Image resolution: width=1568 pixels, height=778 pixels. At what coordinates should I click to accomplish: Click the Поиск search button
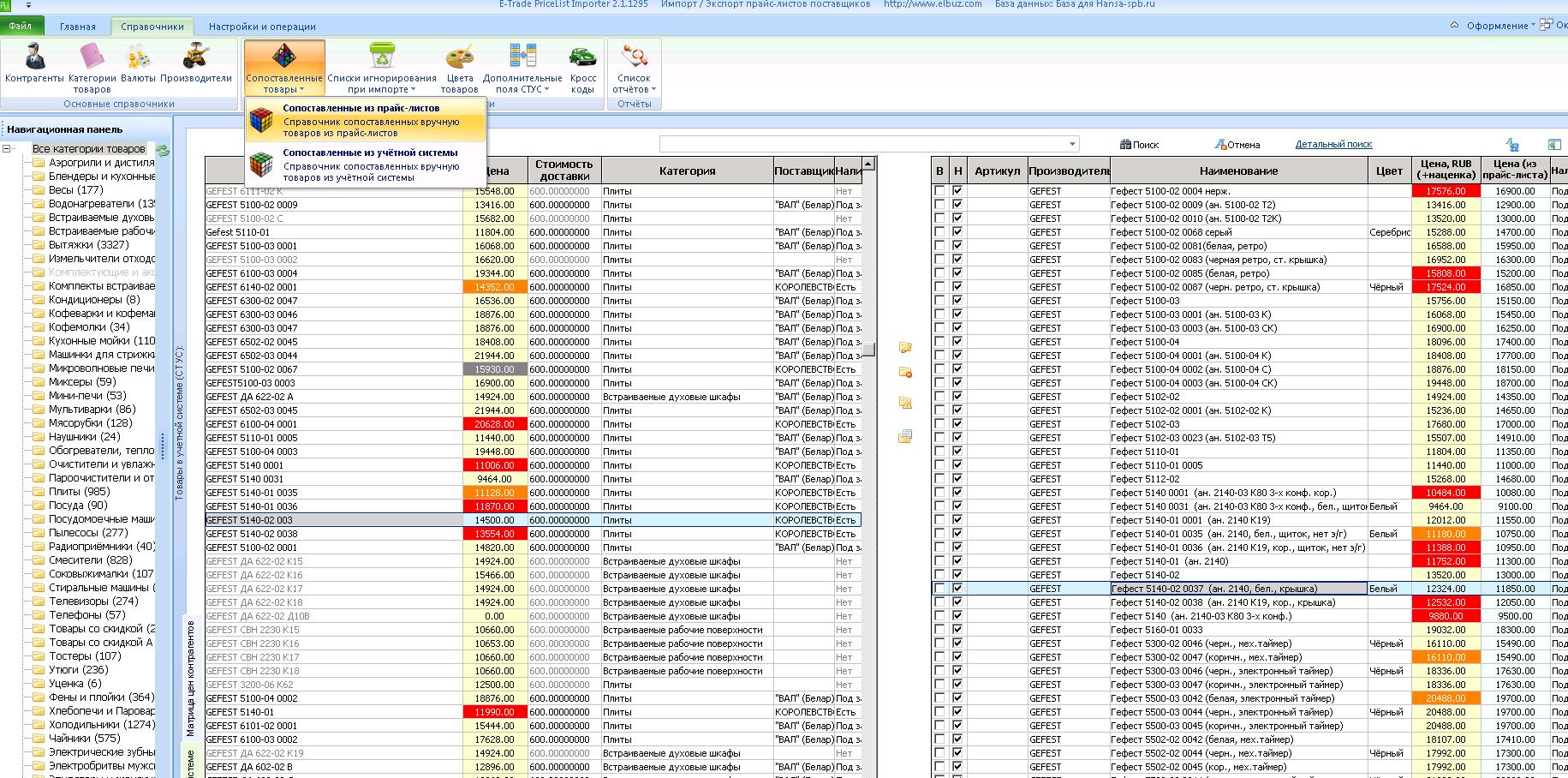click(x=1139, y=145)
